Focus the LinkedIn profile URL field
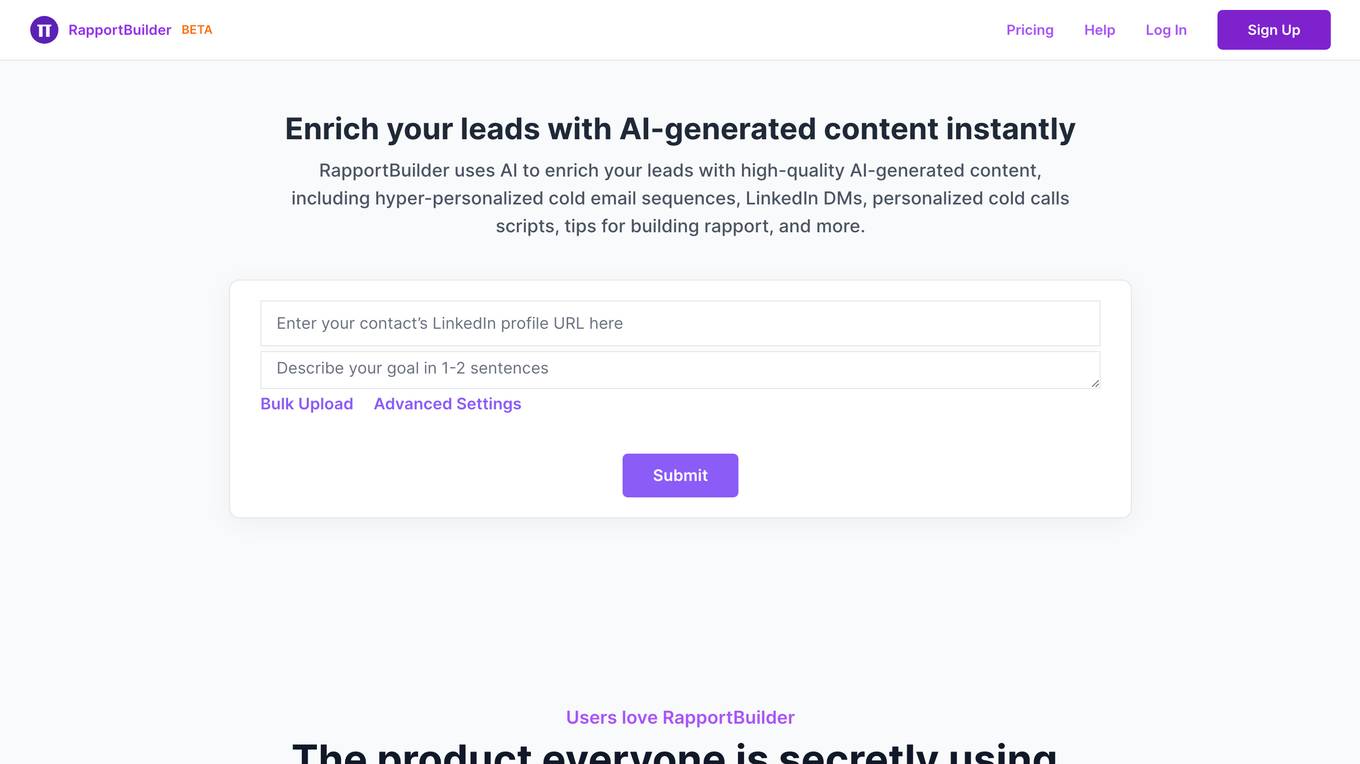This screenshot has height=764, width=1360. [680, 323]
